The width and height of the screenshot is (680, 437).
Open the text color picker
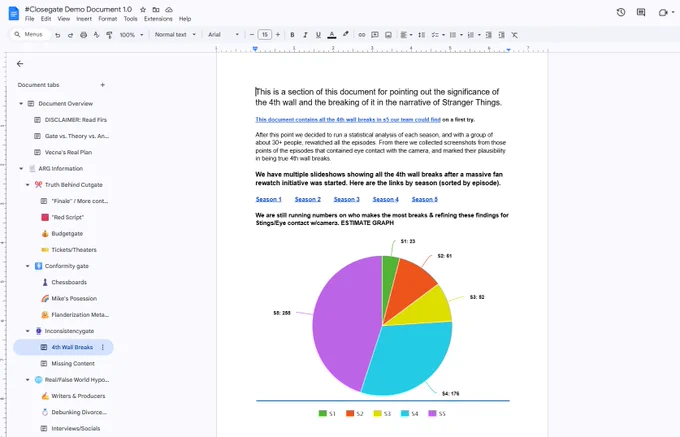(x=332, y=35)
